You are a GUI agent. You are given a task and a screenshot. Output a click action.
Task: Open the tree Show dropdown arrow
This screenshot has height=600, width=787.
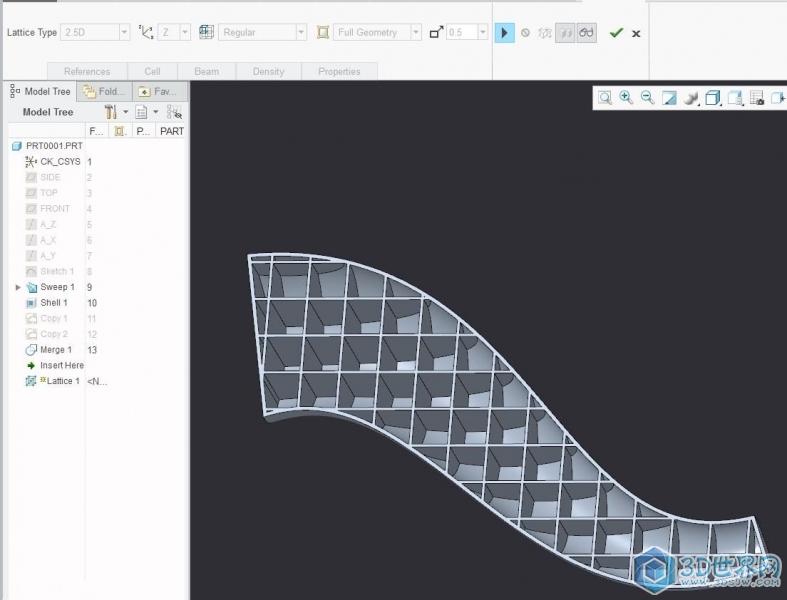[156, 112]
